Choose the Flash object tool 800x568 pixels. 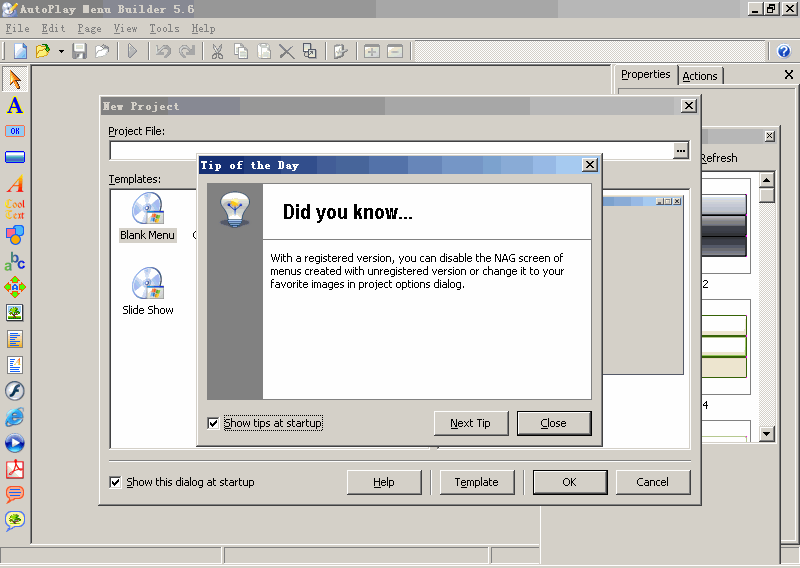[15, 391]
